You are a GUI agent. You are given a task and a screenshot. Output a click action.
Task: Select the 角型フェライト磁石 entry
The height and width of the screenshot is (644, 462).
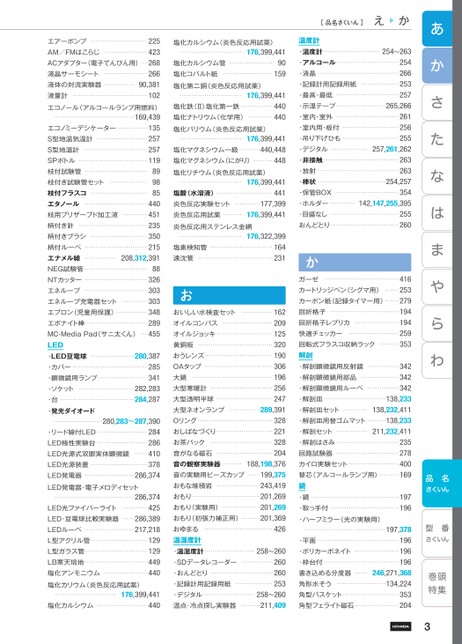point(355,605)
